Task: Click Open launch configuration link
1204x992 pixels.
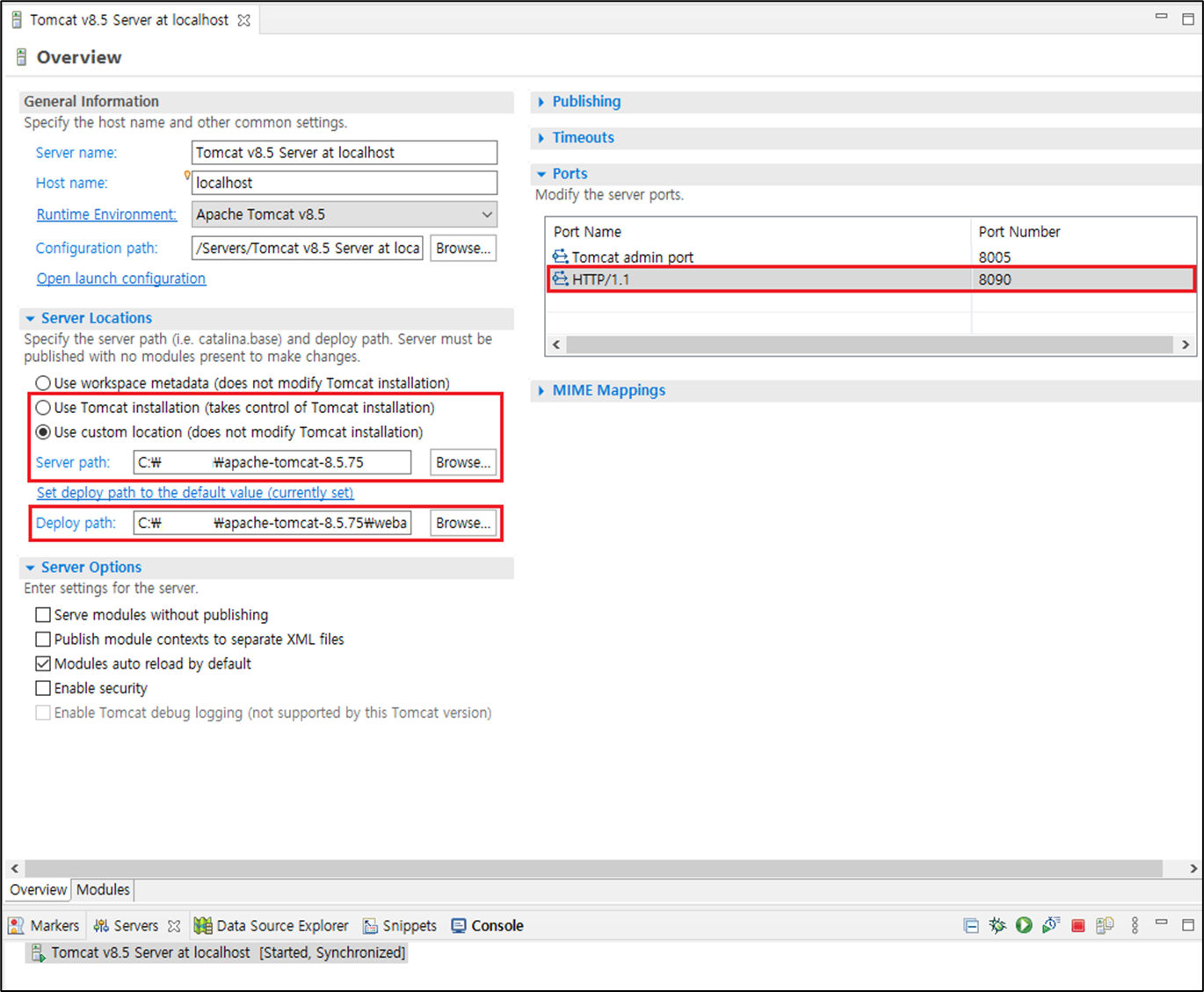Action: tap(121, 279)
